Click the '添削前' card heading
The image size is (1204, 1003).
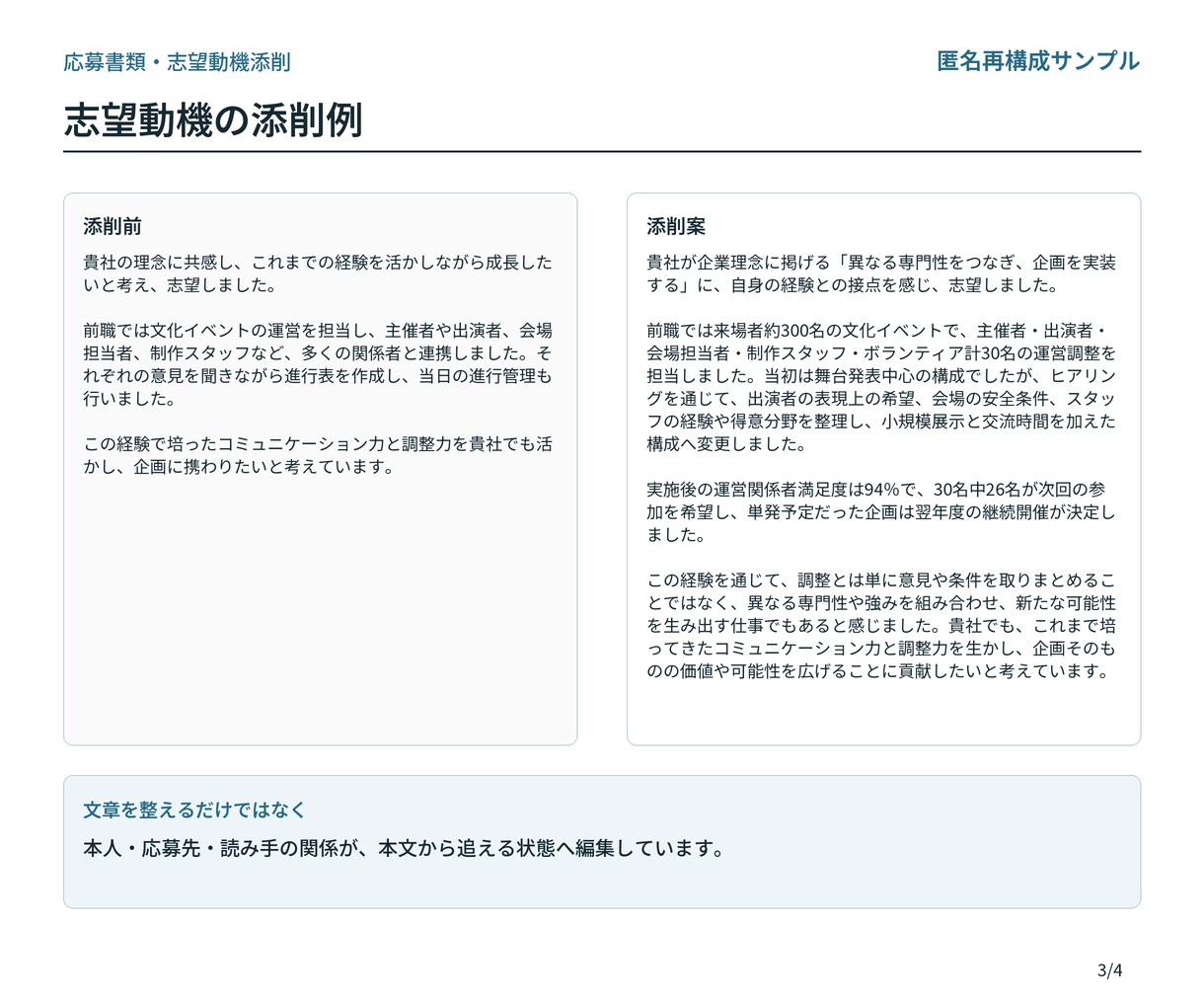pos(113,226)
